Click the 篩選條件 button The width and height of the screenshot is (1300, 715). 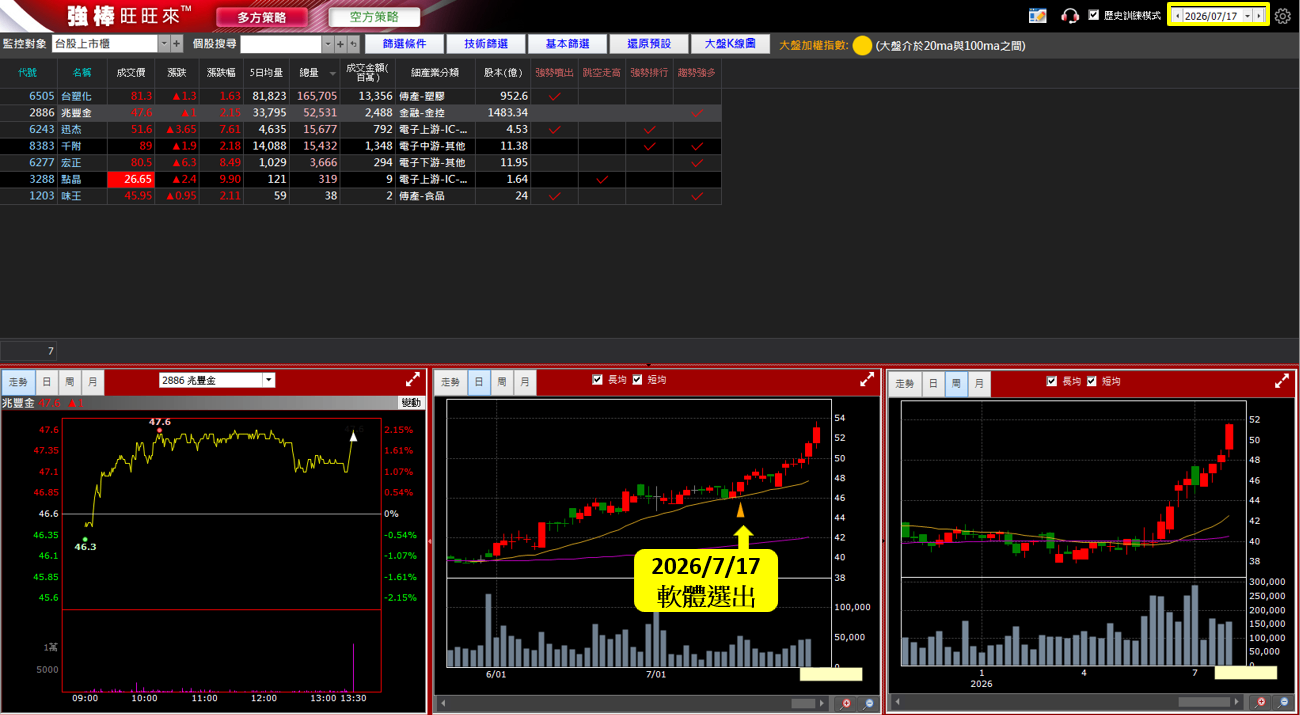pyautogui.click(x=404, y=44)
